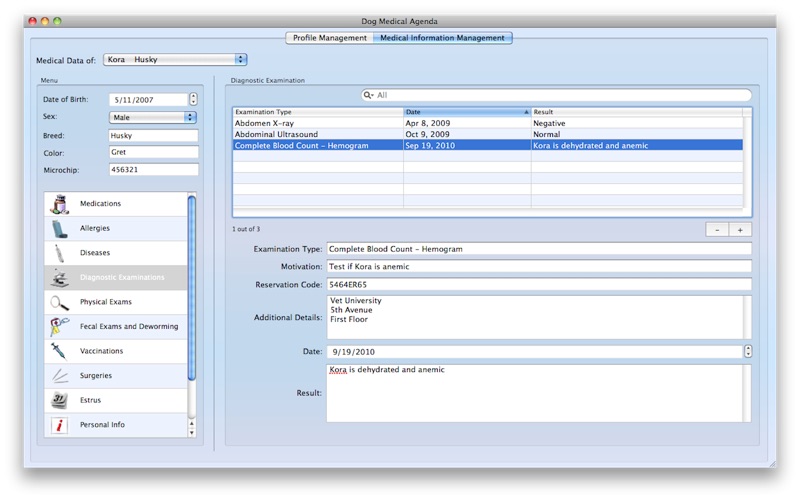800x500 pixels.
Task: Sort by Examination Type column header
Action: pos(318,112)
